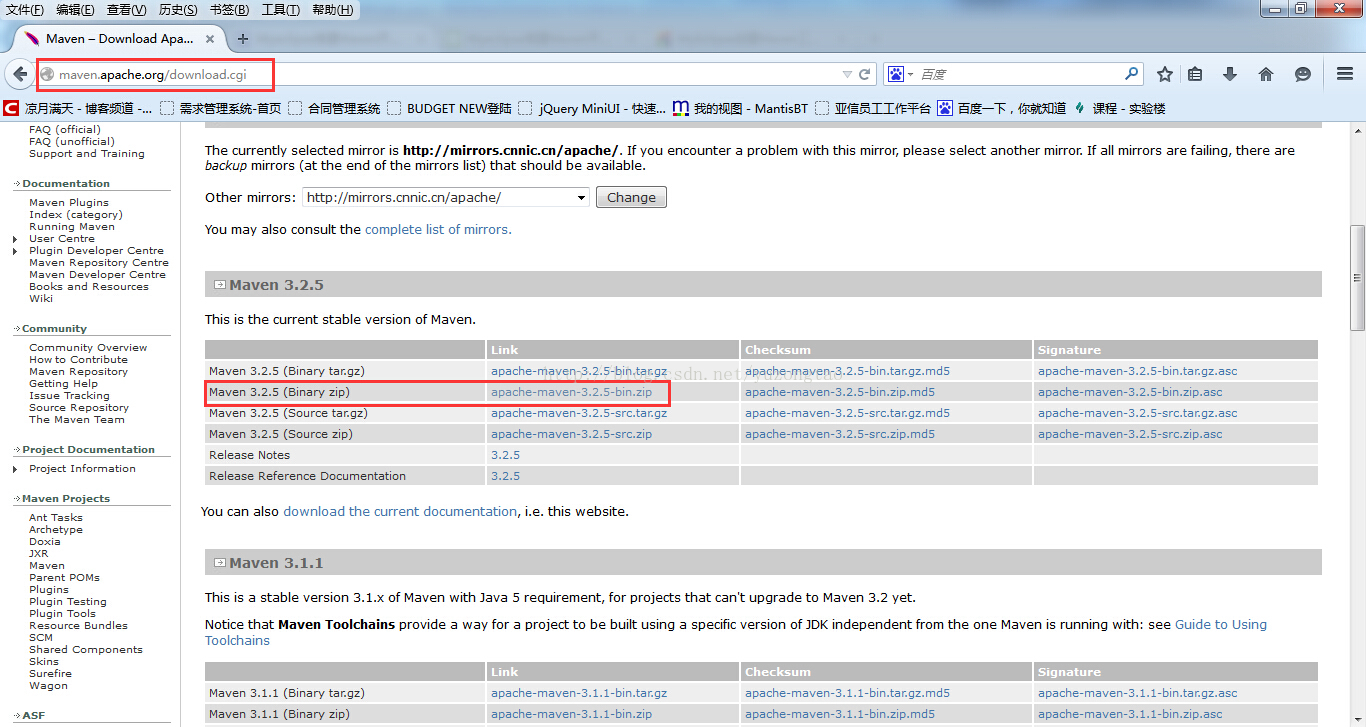Open the 工具(T) menu
Viewport: 1366px width, 727px height.
280,10
